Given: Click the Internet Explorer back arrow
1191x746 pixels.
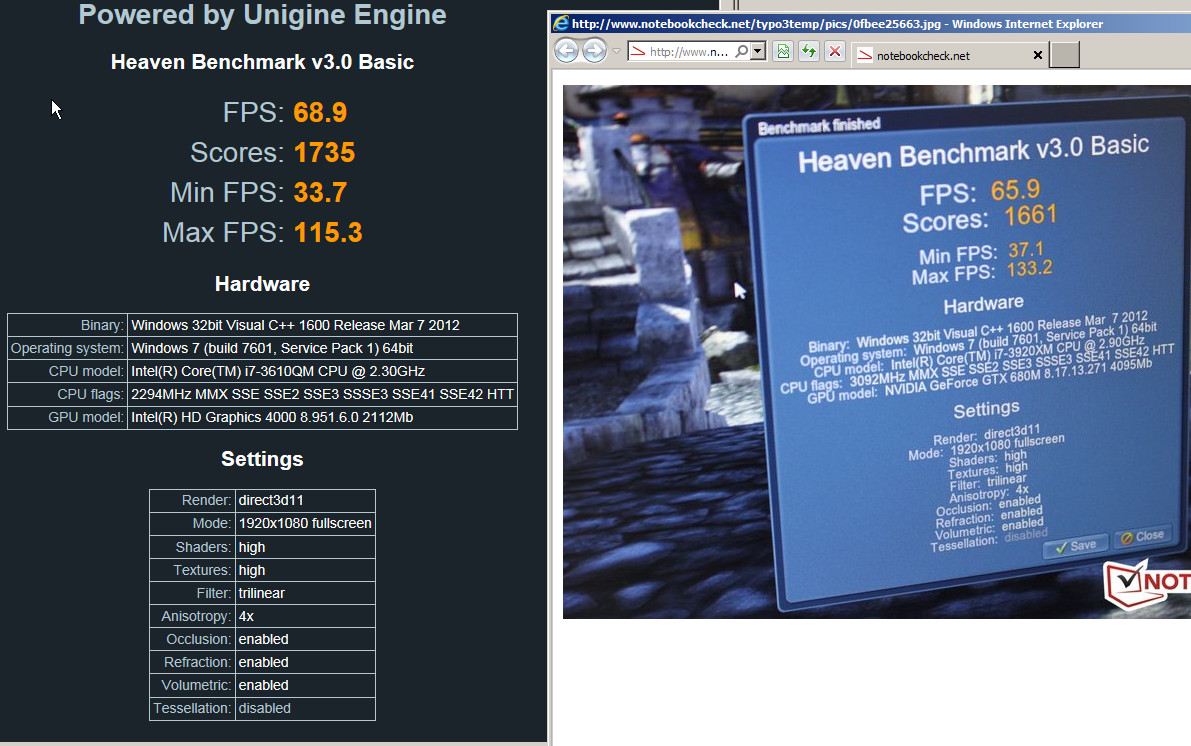Looking at the screenshot, I should (x=566, y=51).
